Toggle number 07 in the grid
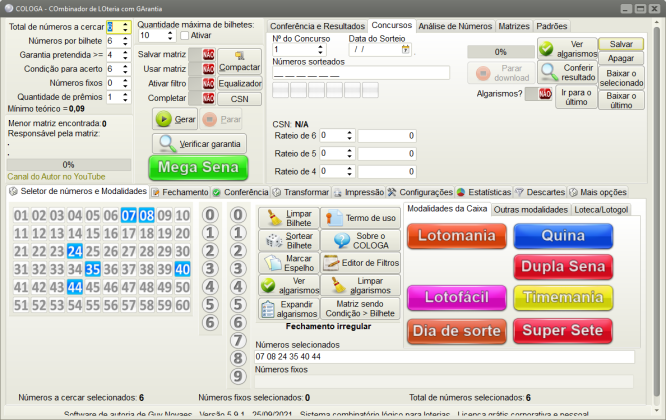Image resolution: width=666 pixels, height=420 pixels. pos(129,215)
